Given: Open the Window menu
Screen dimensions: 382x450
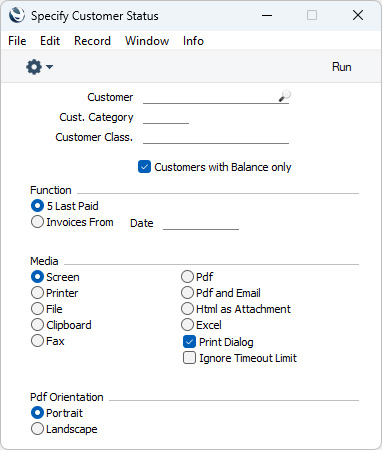Looking at the screenshot, I should pos(147,41).
